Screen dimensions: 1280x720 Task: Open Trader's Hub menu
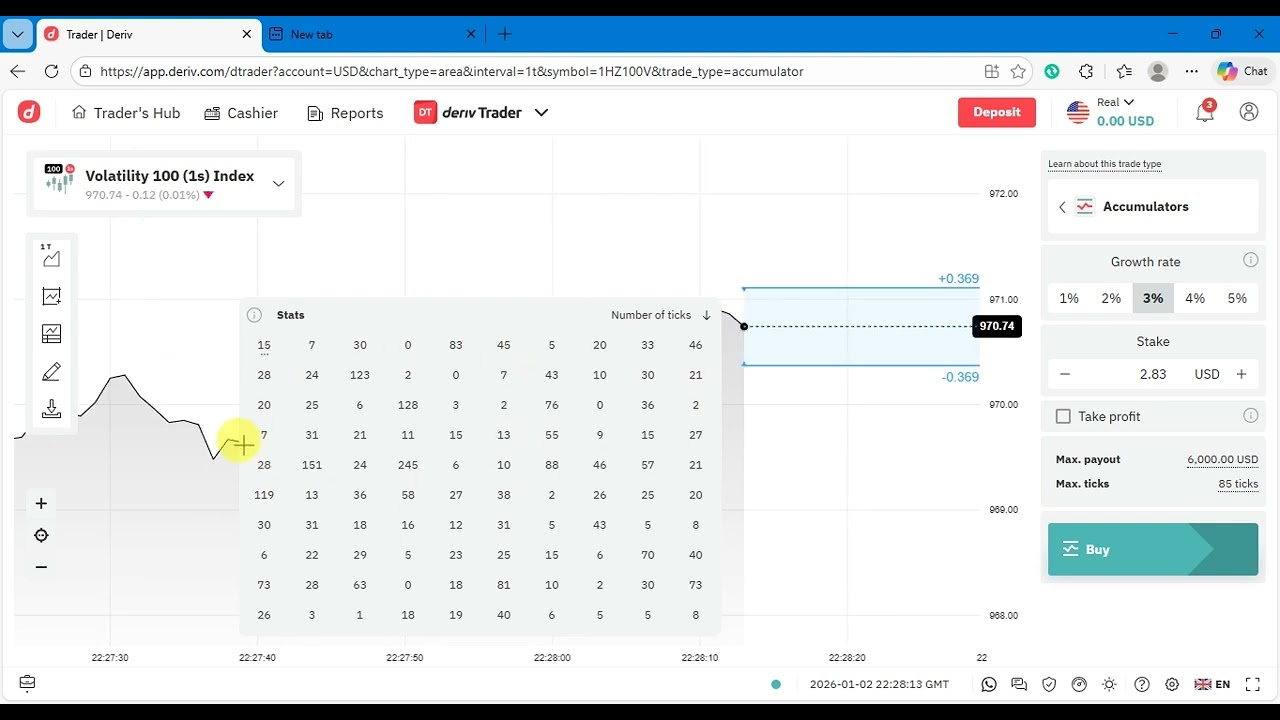(126, 113)
